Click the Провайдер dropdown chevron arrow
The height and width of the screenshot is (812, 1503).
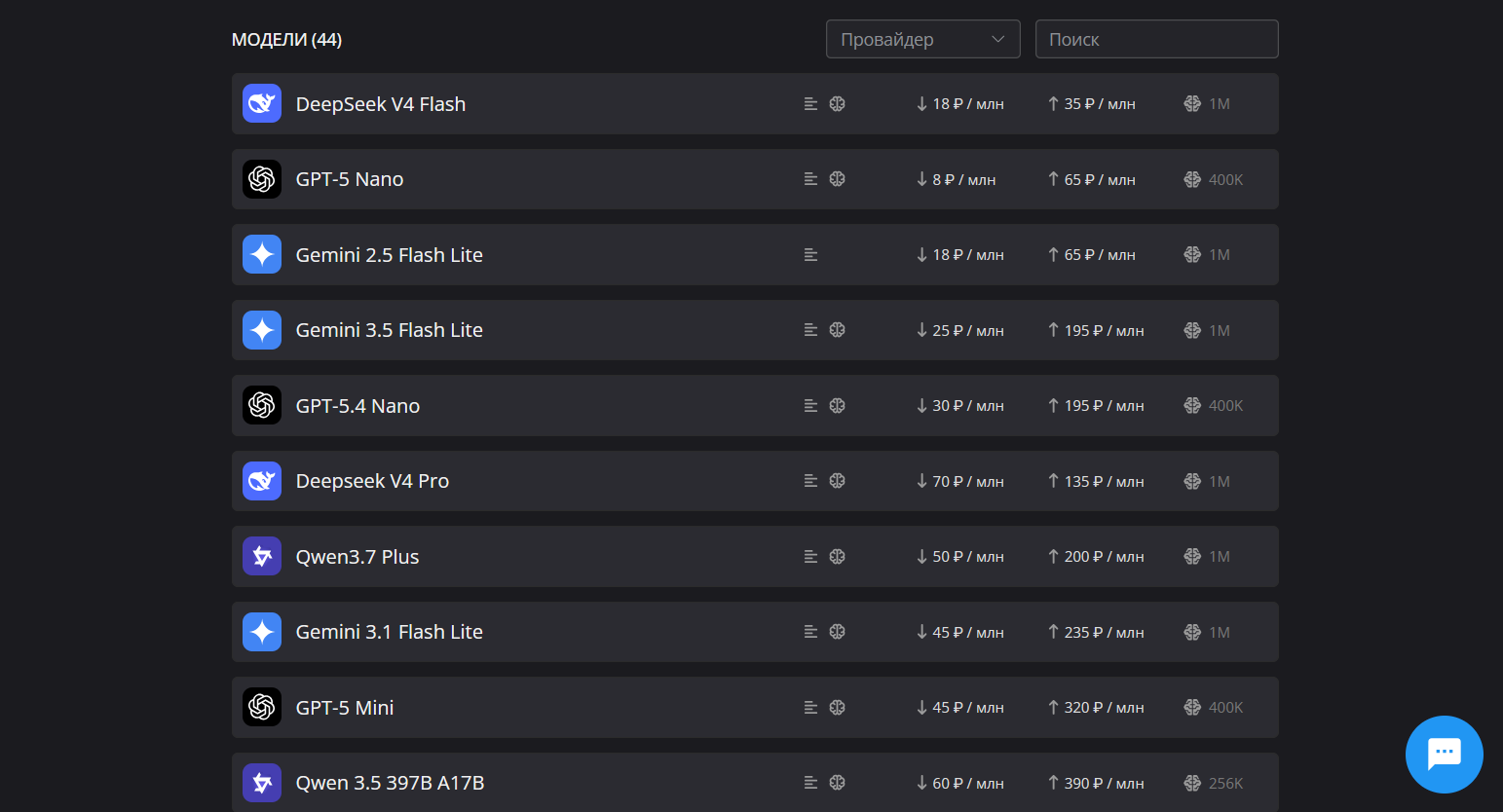[x=997, y=39]
